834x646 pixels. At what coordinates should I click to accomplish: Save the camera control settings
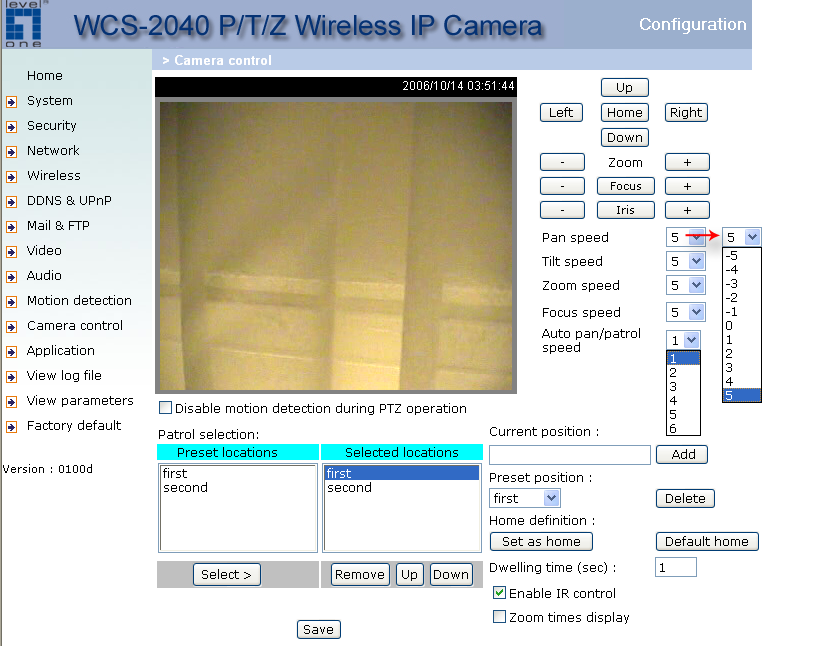click(319, 630)
